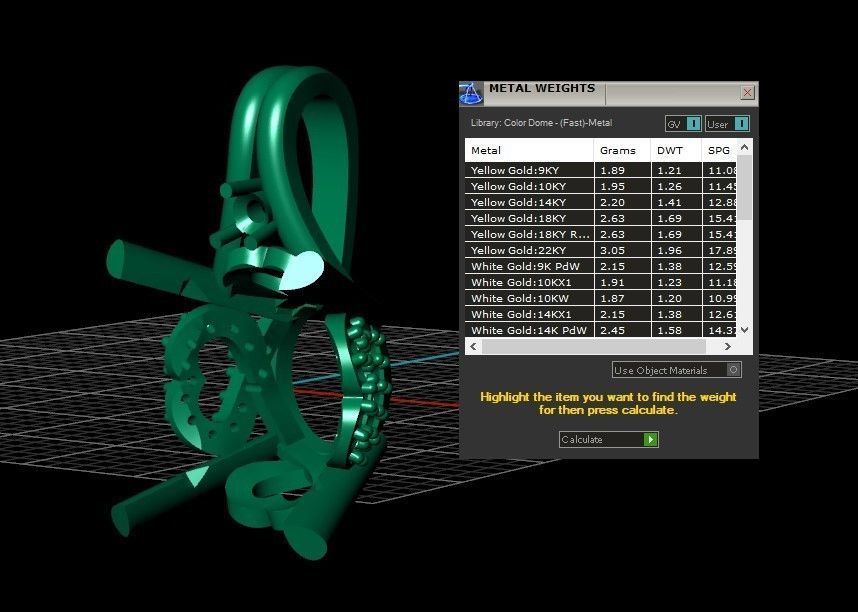Click the 2.20 grams cell

tap(623, 202)
